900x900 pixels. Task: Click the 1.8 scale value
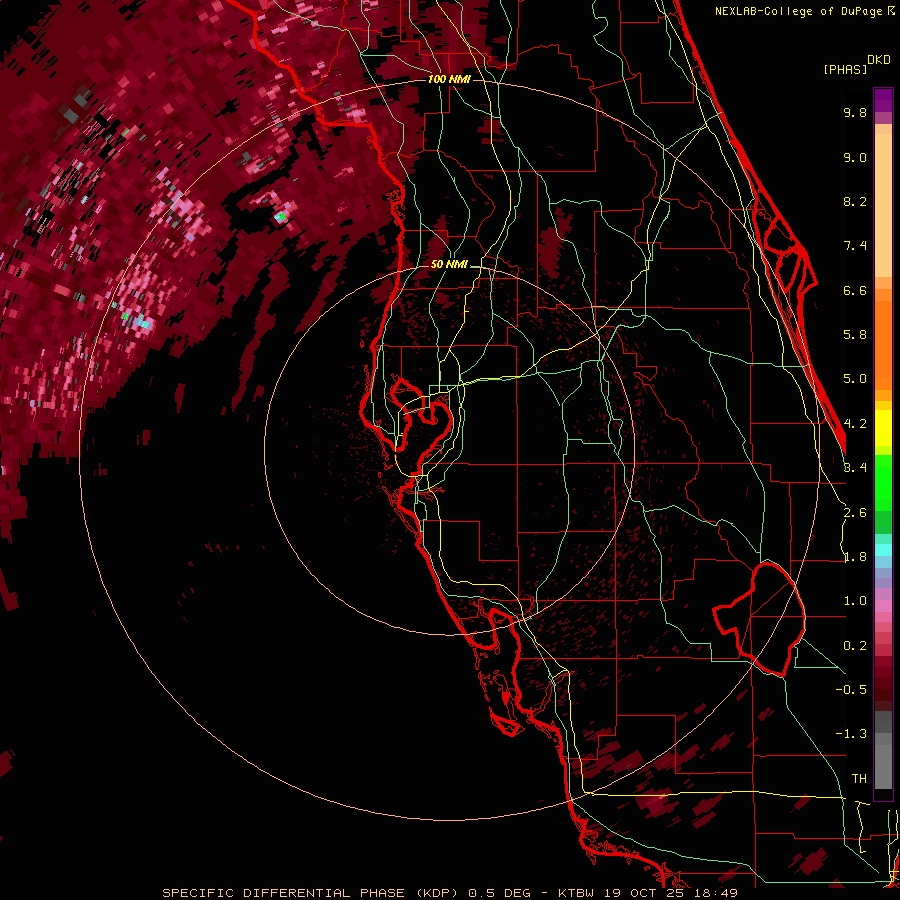tap(855, 557)
